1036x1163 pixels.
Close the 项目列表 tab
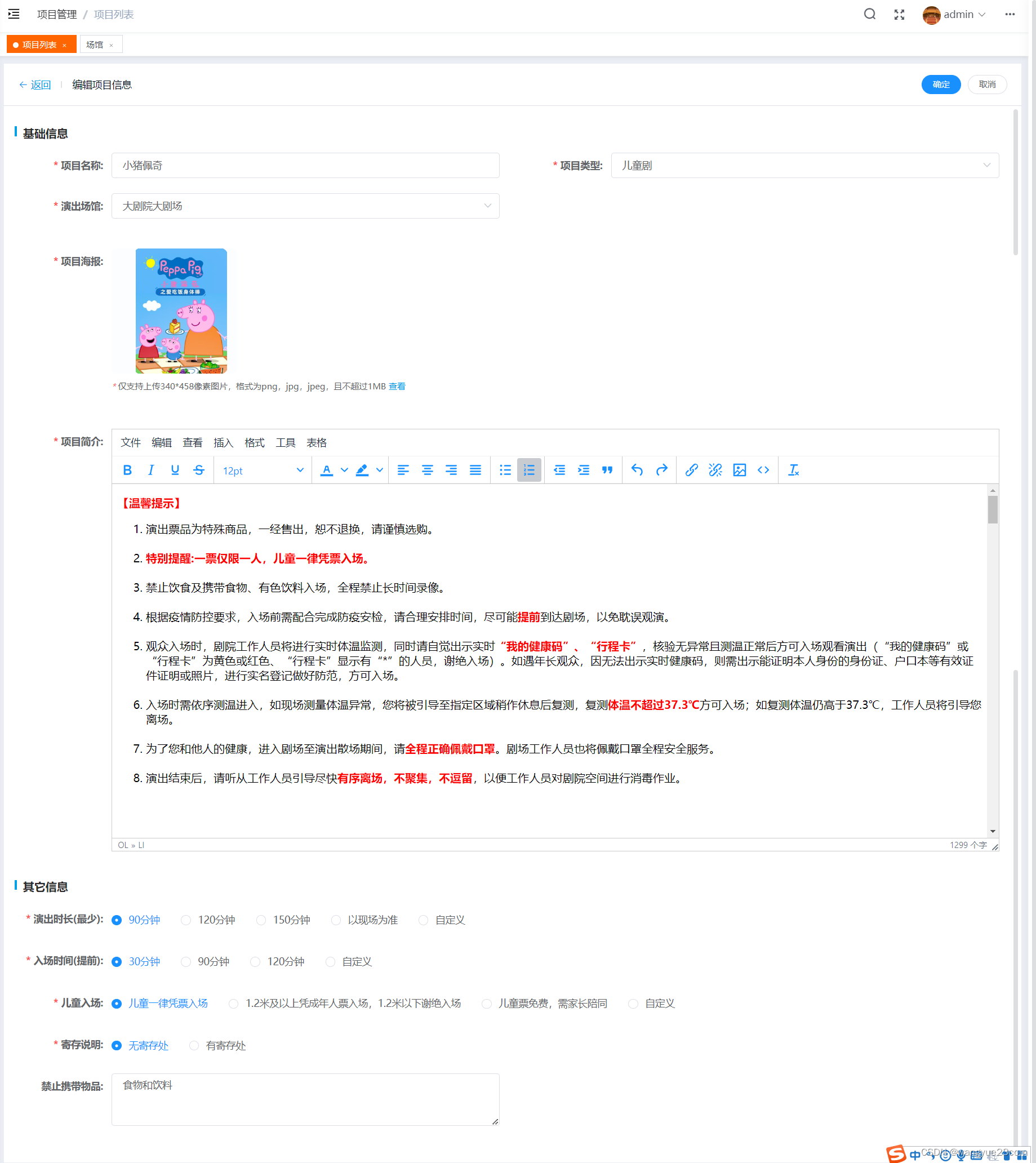pyautogui.click(x=64, y=45)
